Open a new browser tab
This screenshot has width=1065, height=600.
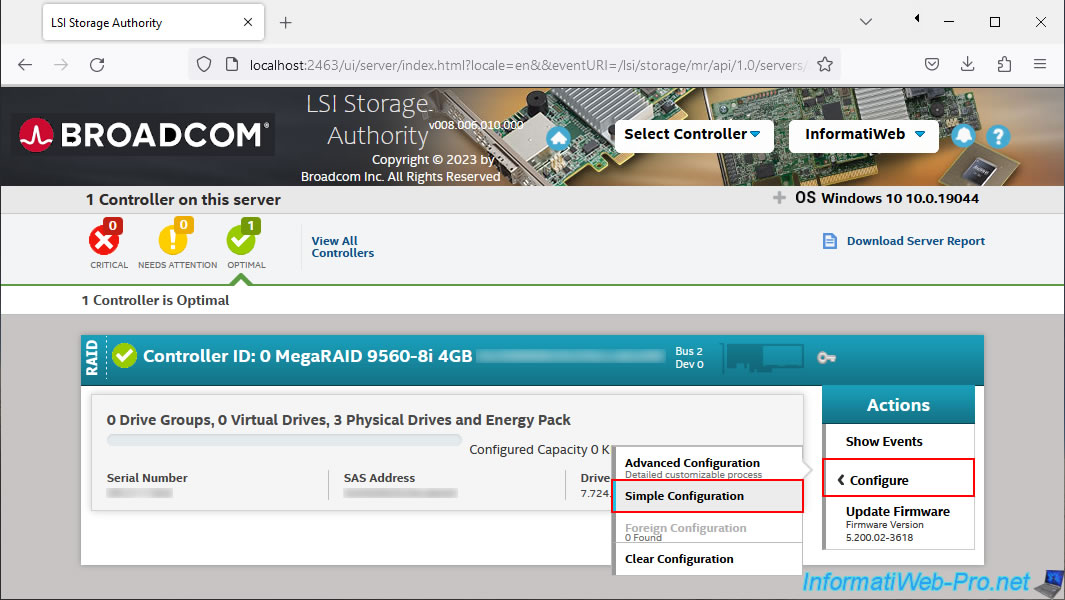[x=286, y=23]
